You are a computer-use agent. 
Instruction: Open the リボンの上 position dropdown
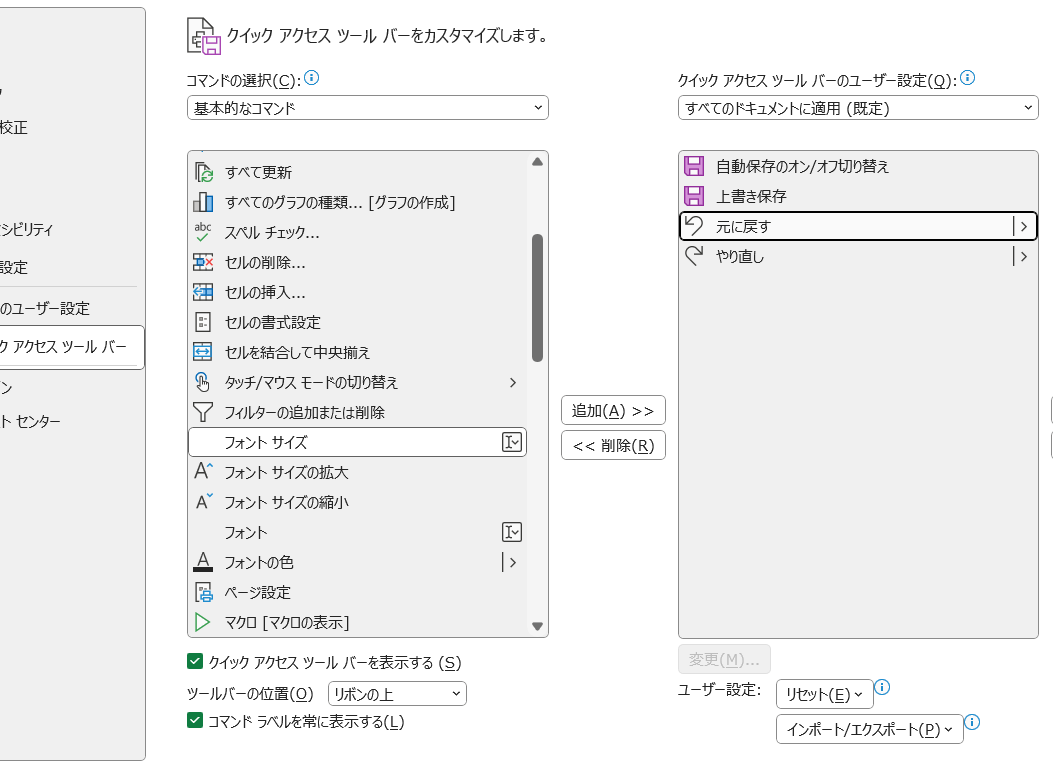pos(397,694)
